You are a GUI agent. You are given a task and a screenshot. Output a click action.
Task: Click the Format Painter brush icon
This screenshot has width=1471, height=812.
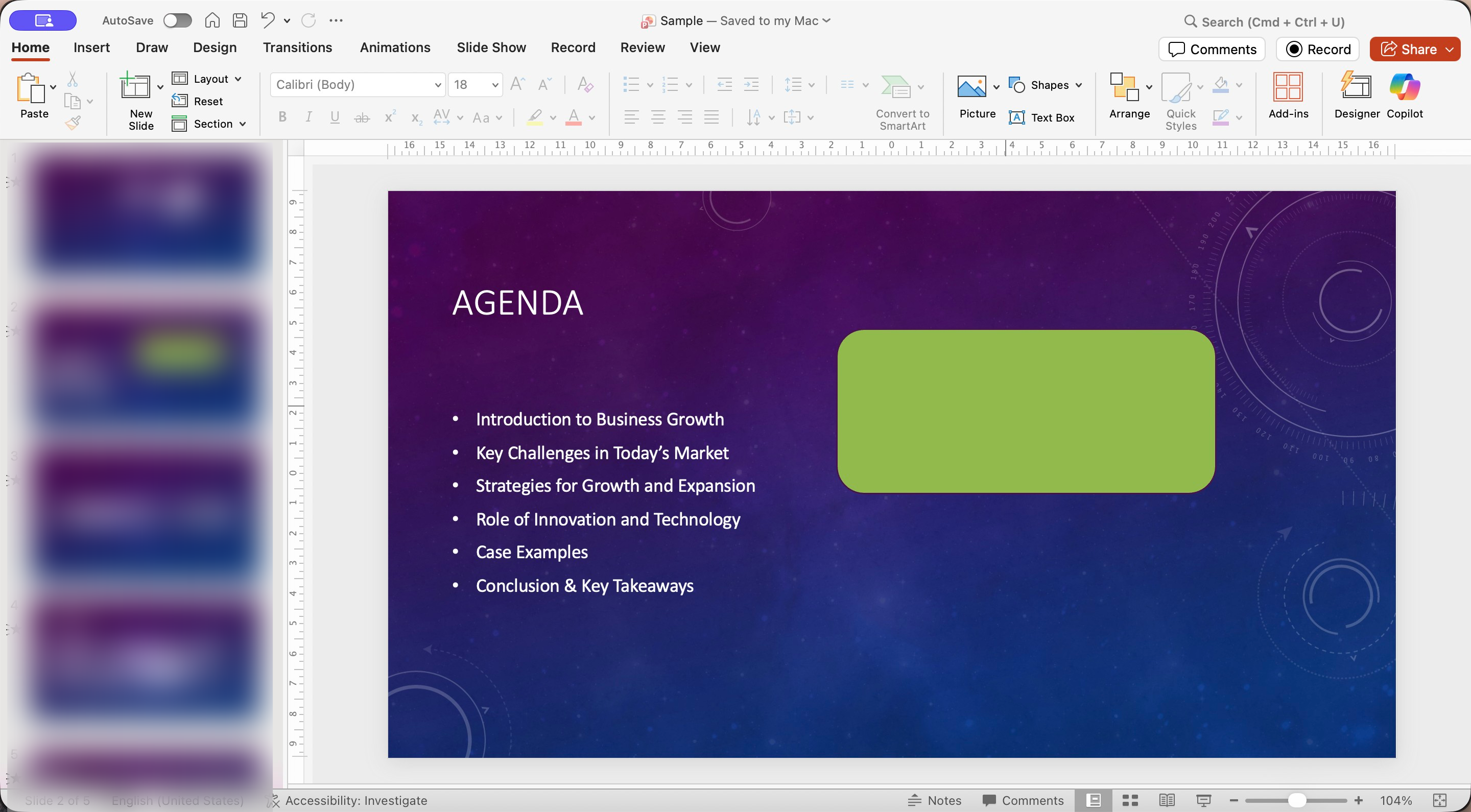pos(73,123)
